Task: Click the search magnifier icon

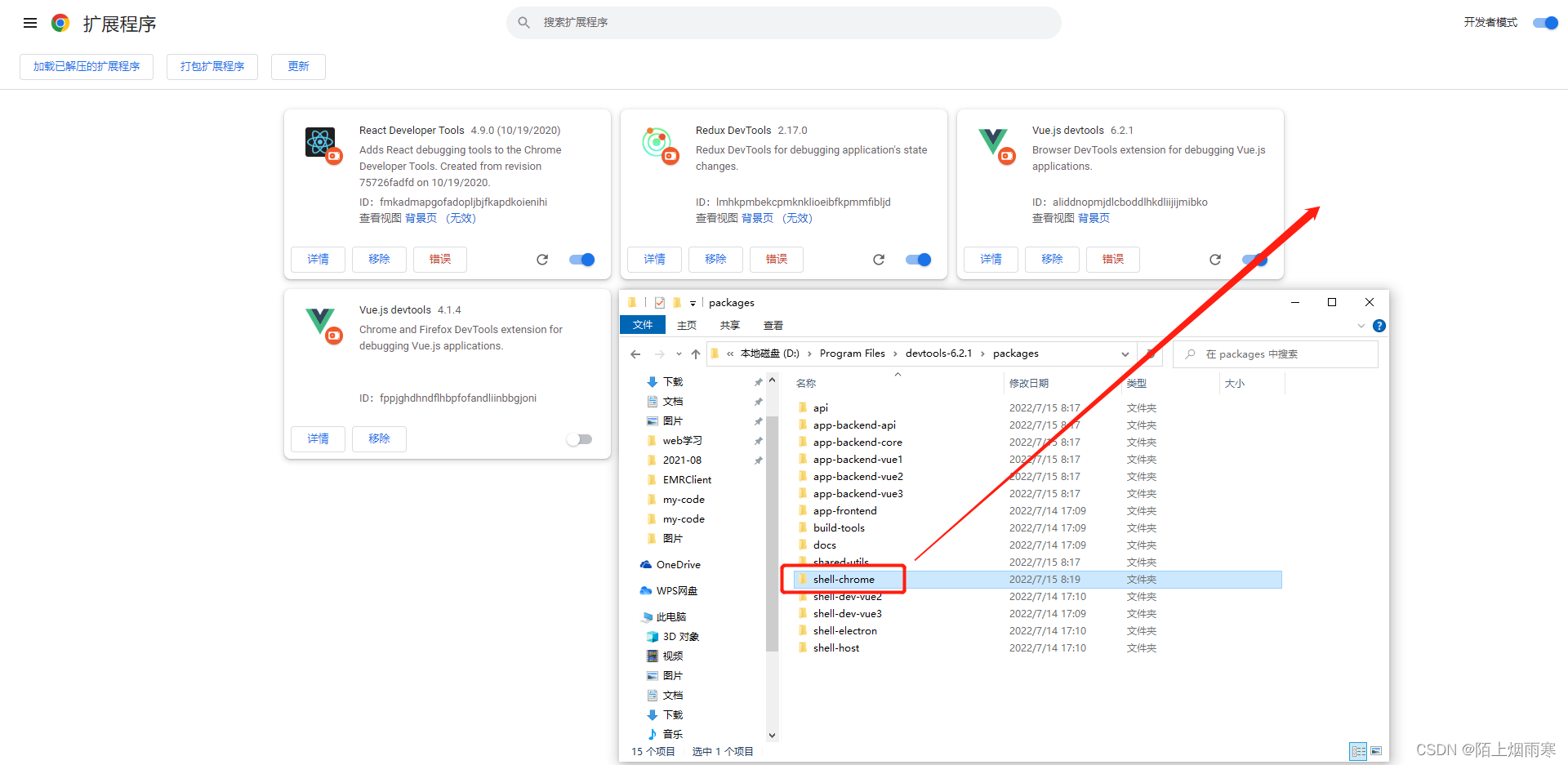Action: pos(523,23)
